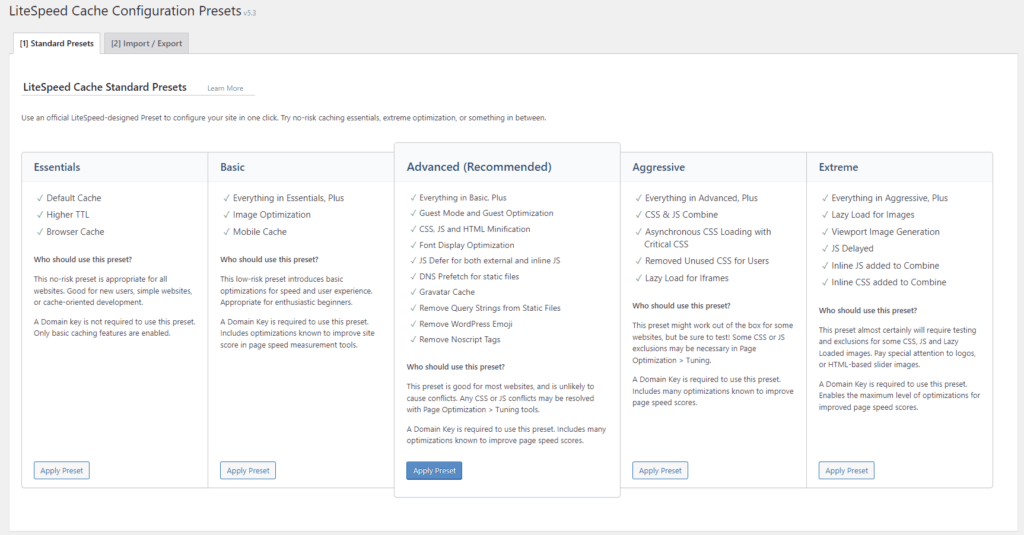Switch to the Standard Presets tab
Viewport: 1024px width, 535px height.
[x=56, y=44]
